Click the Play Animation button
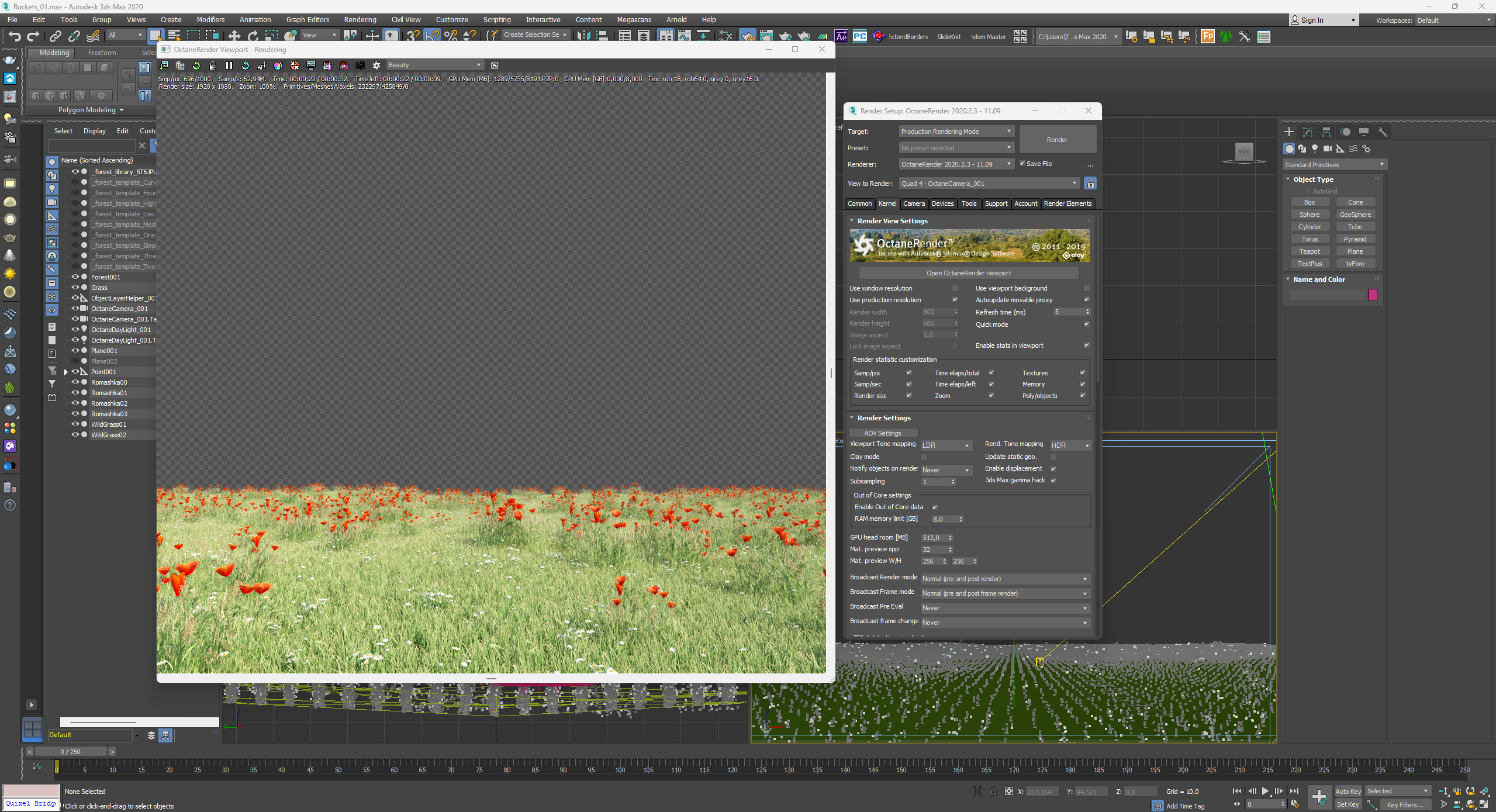 click(1265, 791)
